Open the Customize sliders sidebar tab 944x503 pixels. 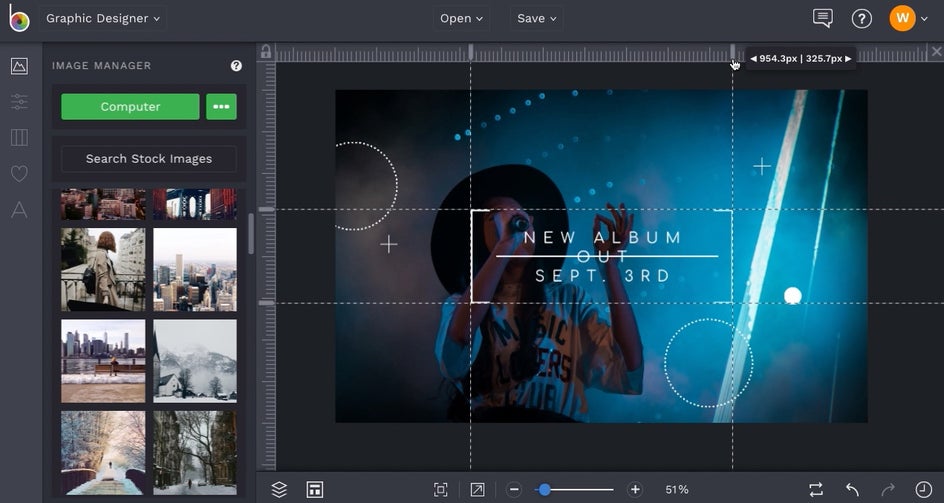(19, 102)
